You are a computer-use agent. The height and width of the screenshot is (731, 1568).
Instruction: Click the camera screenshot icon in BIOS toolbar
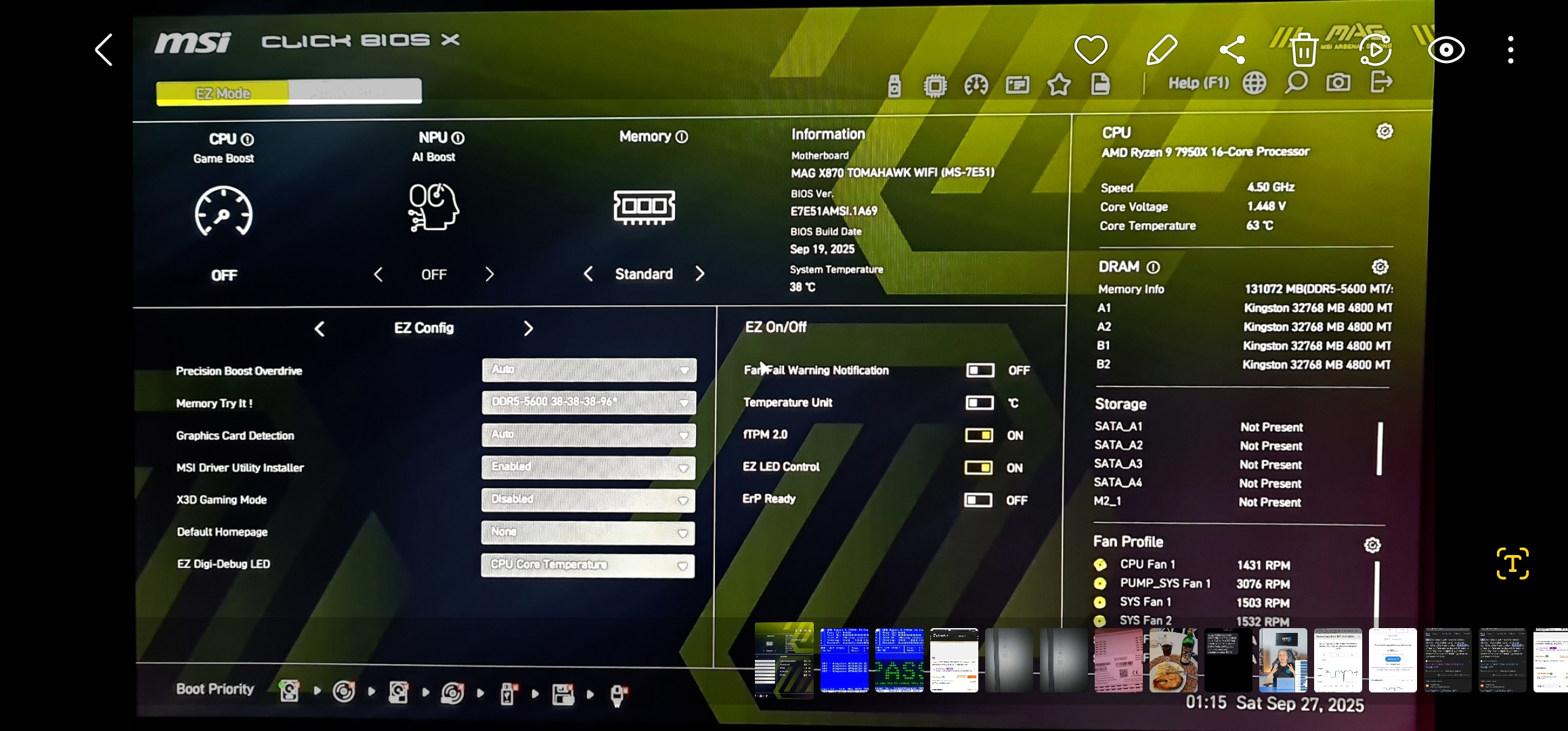[1338, 83]
